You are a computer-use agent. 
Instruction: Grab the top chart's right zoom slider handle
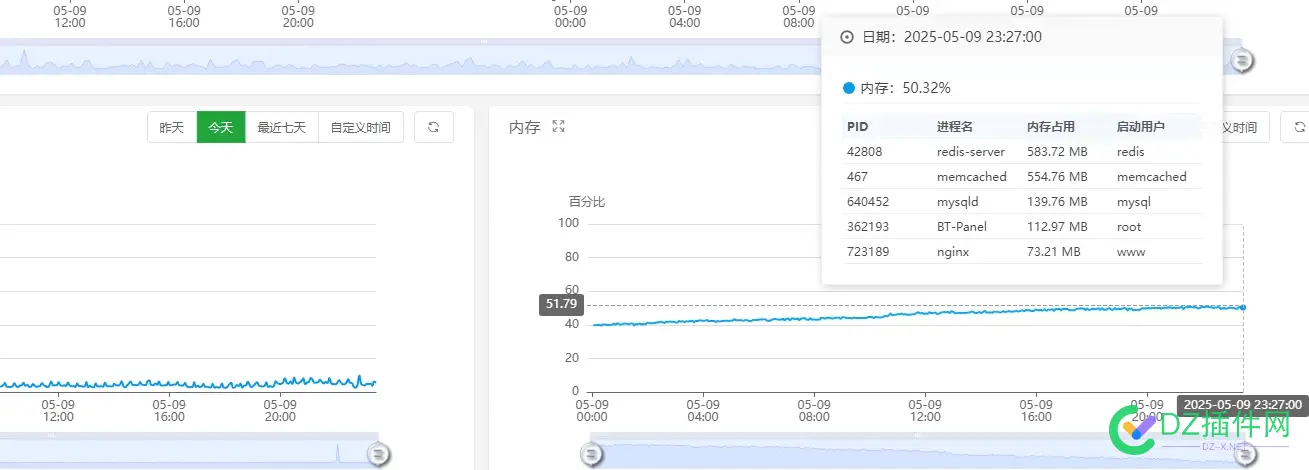(1241, 61)
